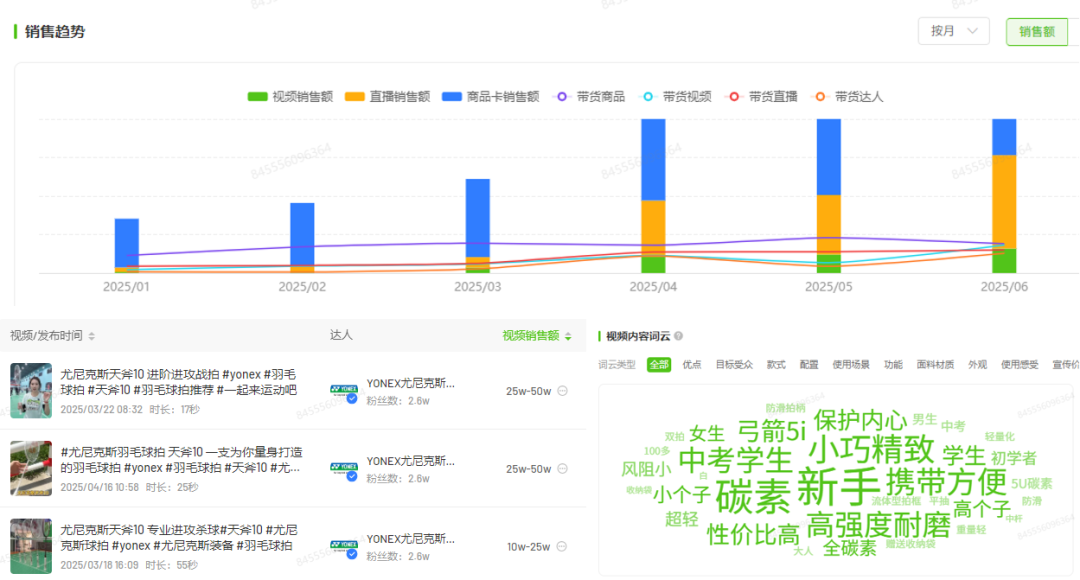Sort by 视频/发布时间 column arrow

point(92,336)
